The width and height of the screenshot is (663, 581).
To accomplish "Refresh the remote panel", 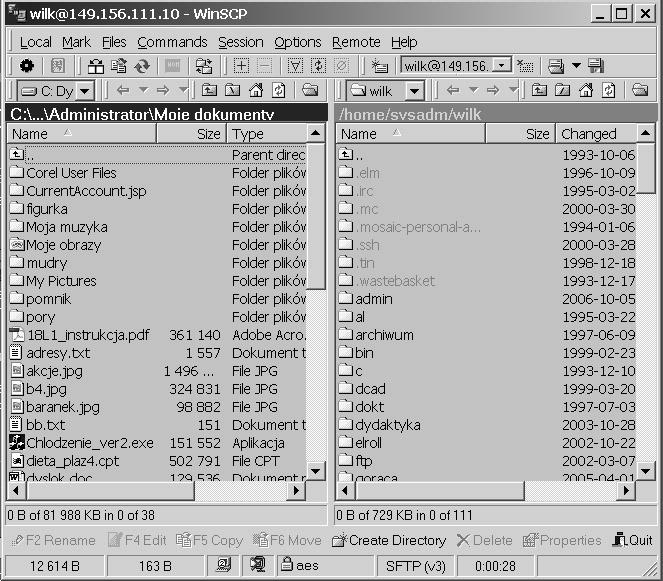I will pyautogui.click(x=608, y=90).
